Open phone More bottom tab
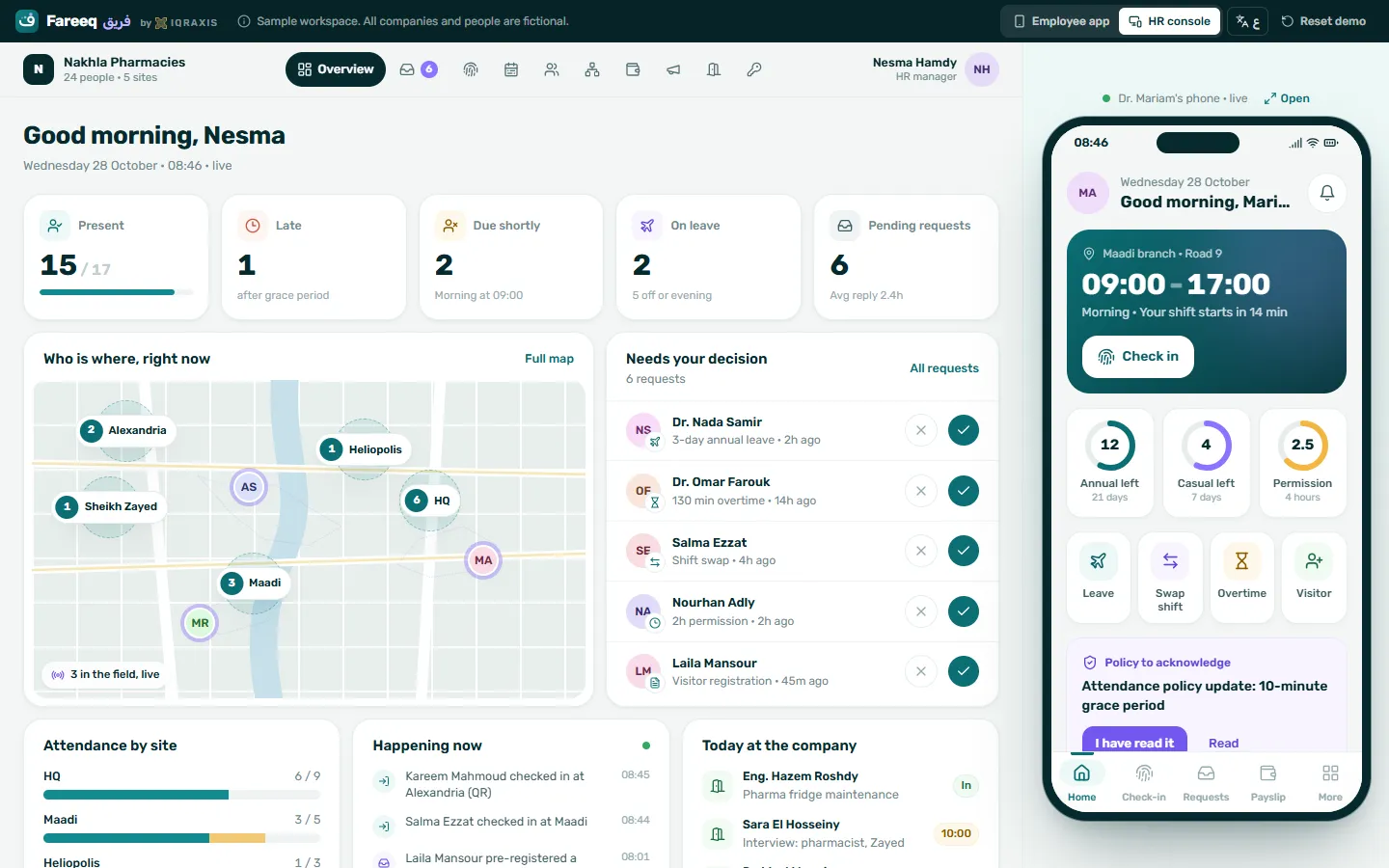1389x868 pixels. 1330,782
